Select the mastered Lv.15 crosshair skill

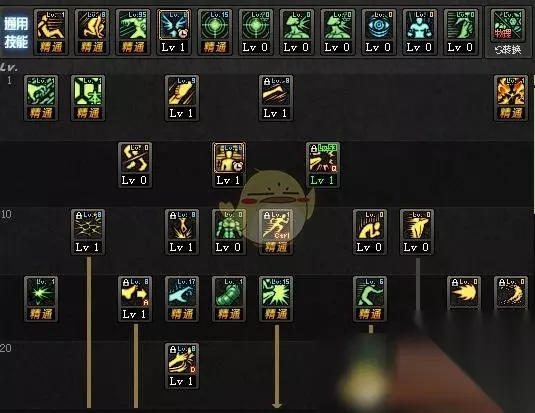pos(215,32)
